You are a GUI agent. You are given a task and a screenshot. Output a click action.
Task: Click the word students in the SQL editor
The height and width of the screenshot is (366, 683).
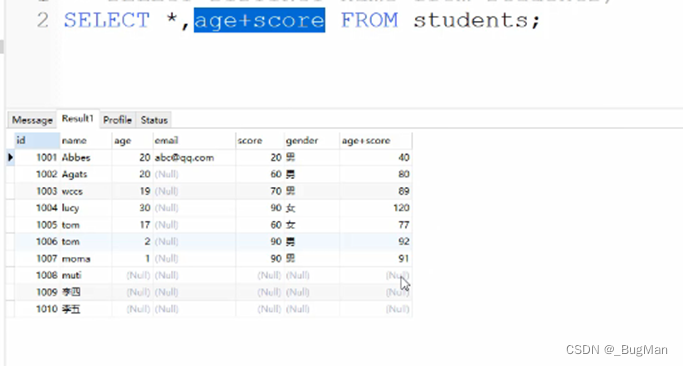click(x=471, y=20)
